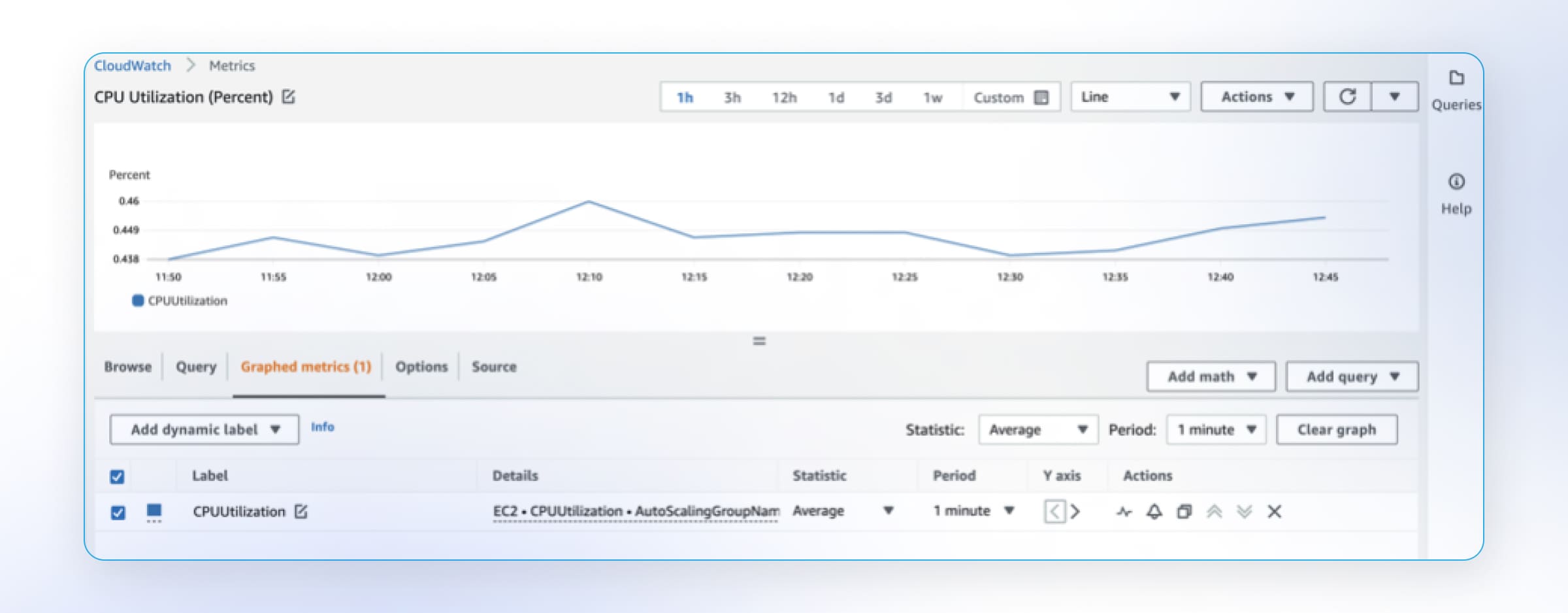This screenshot has height=613, width=1568.
Task: Click the Details column header
Action: pyautogui.click(x=515, y=476)
